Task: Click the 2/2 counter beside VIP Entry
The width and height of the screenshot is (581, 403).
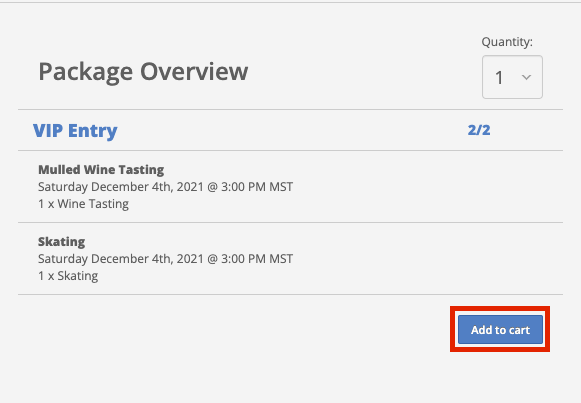Action: point(479,130)
